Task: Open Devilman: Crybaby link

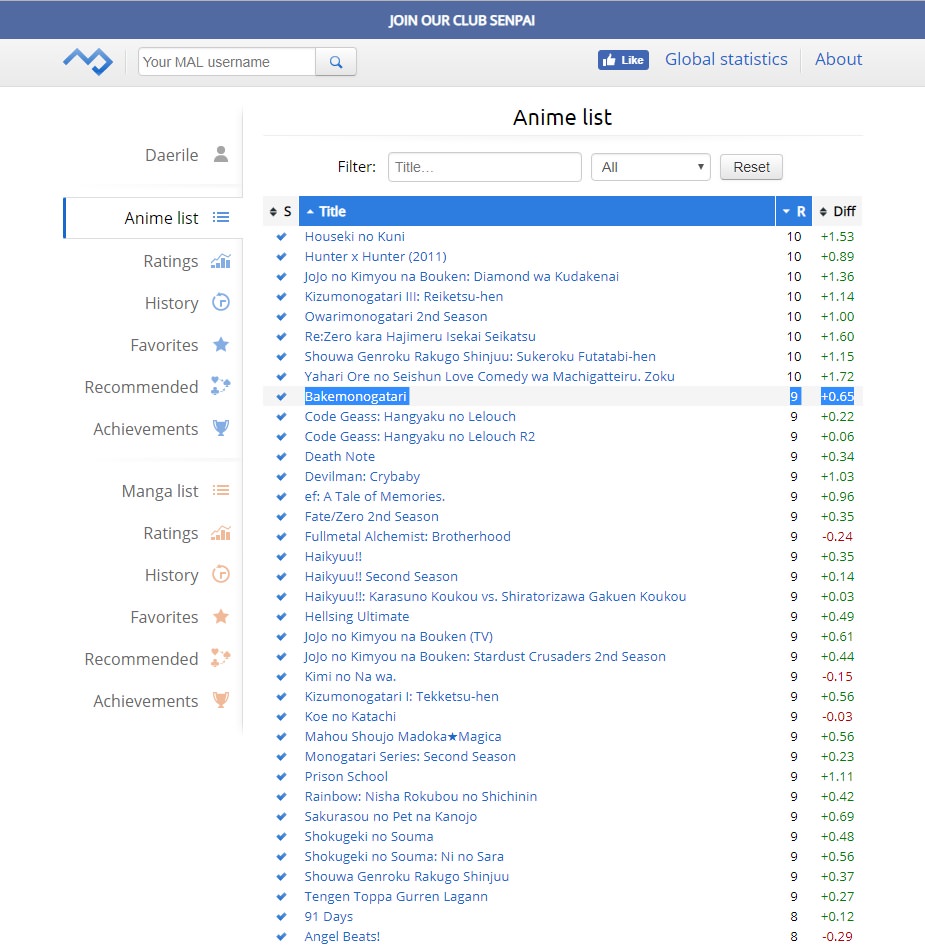Action: [x=362, y=477]
